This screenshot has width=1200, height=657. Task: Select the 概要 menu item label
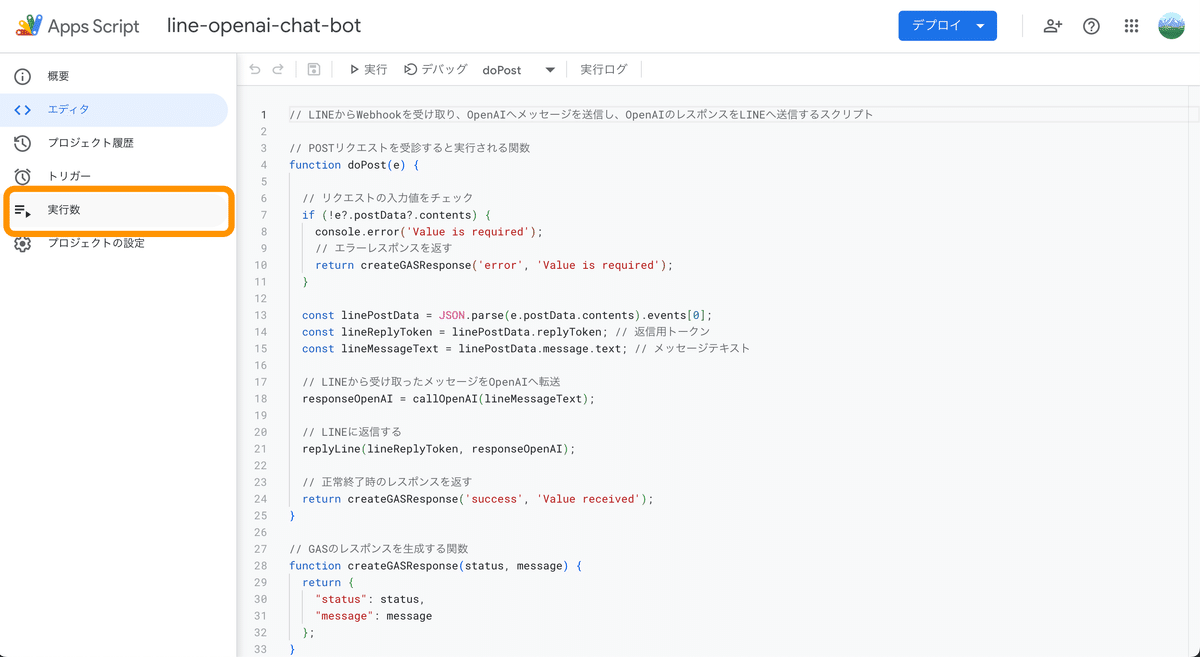pyautogui.click(x=59, y=76)
